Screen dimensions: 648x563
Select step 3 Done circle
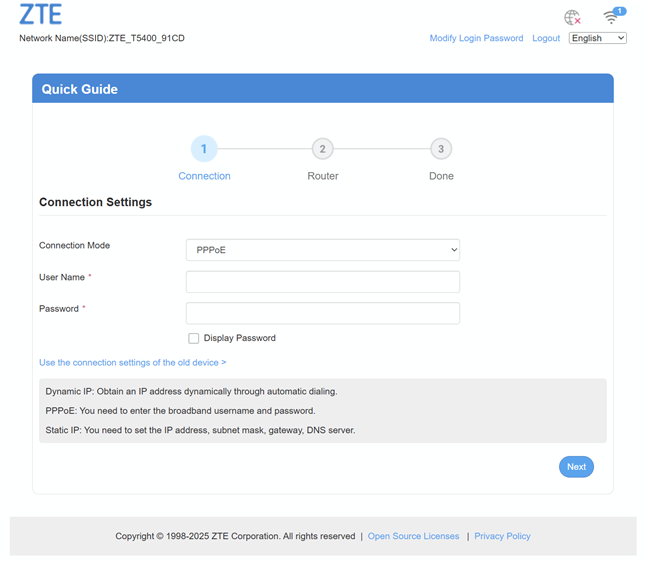[x=441, y=149]
